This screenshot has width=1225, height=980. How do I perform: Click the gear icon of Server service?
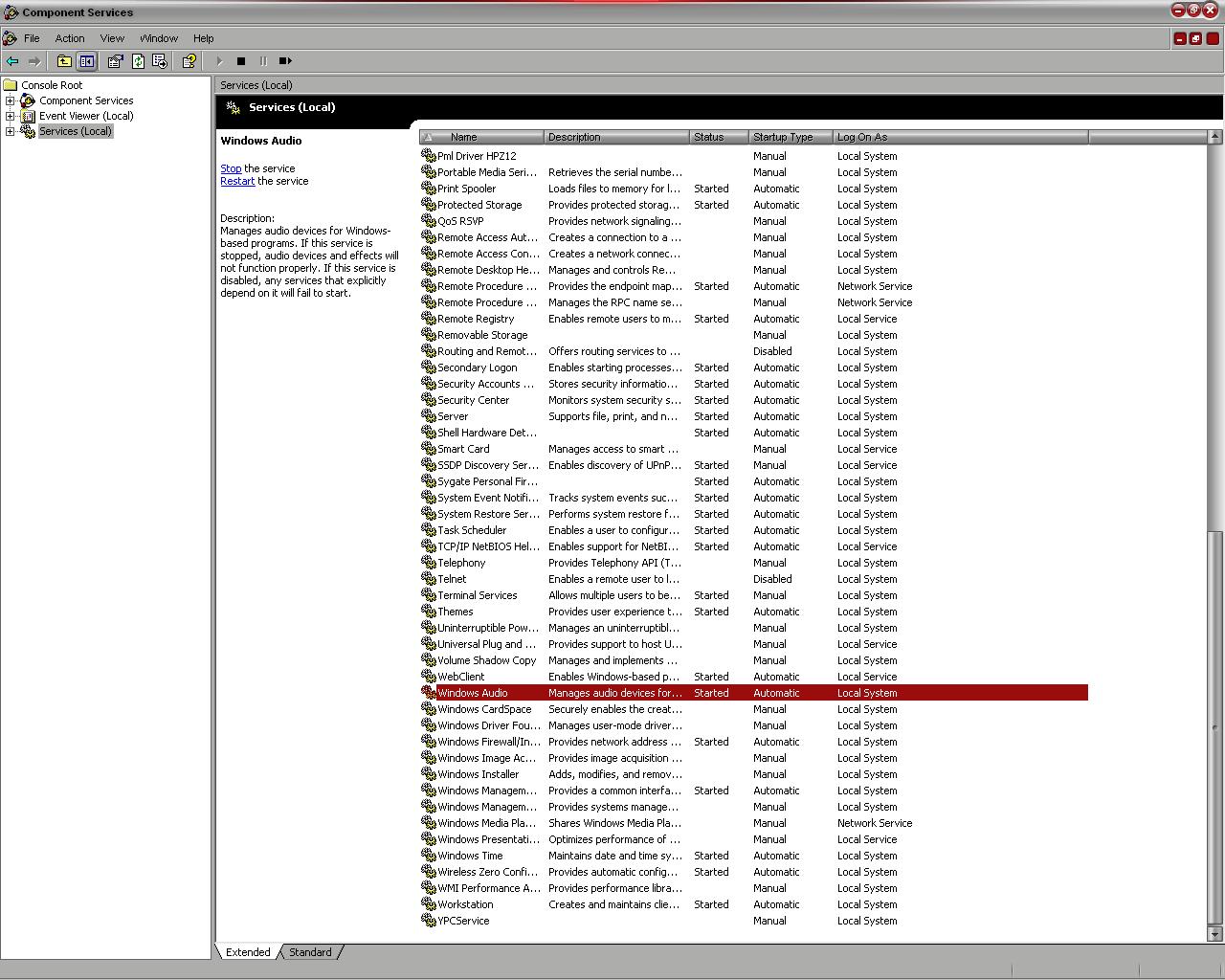click(429, 416)
